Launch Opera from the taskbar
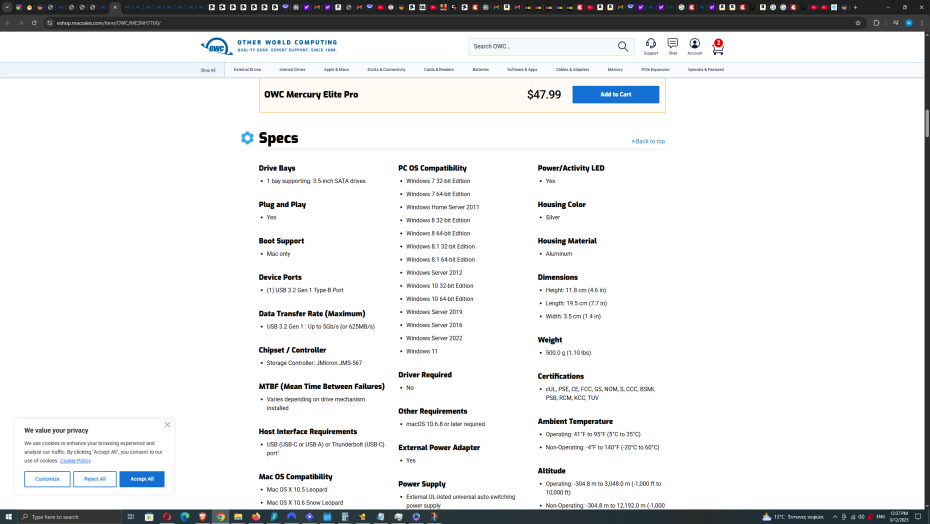This screenshot has width=930, height=524. 167,517
